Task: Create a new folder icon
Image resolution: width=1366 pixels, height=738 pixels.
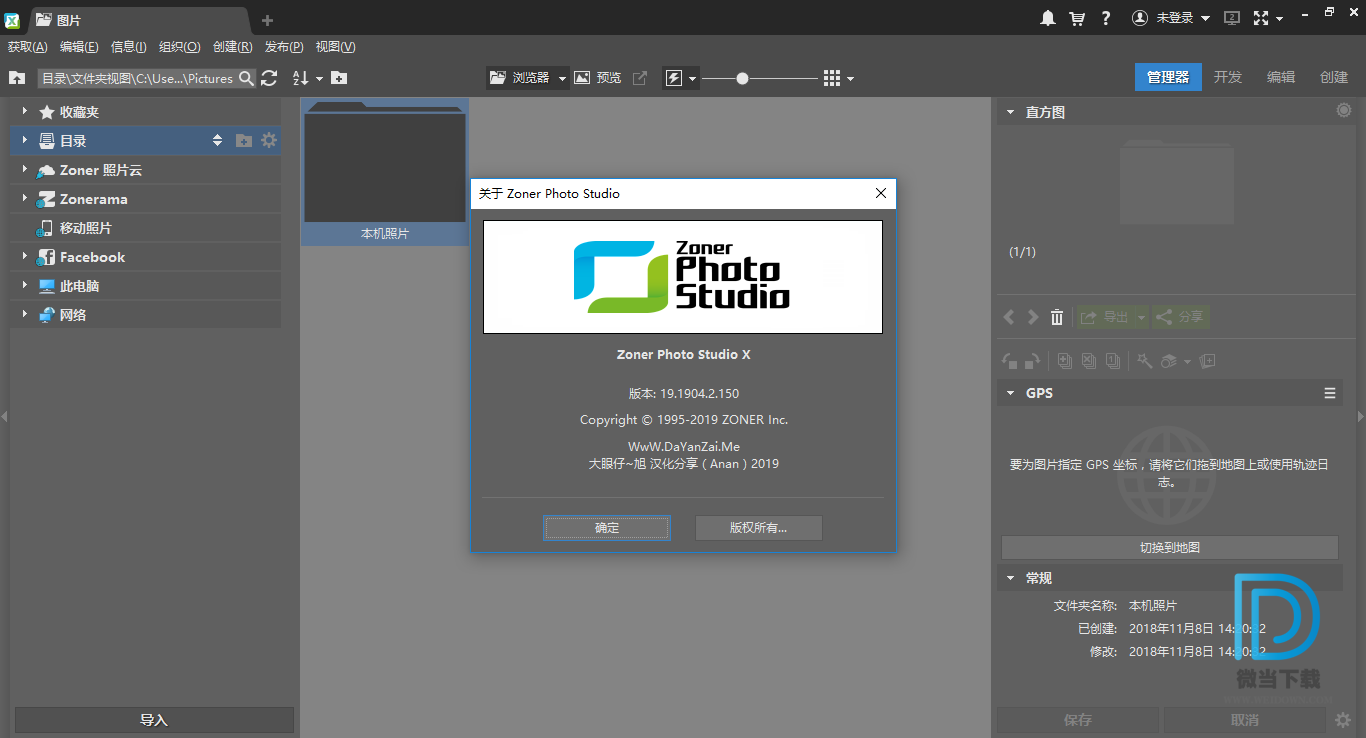Action: click(x=339, y=78)
